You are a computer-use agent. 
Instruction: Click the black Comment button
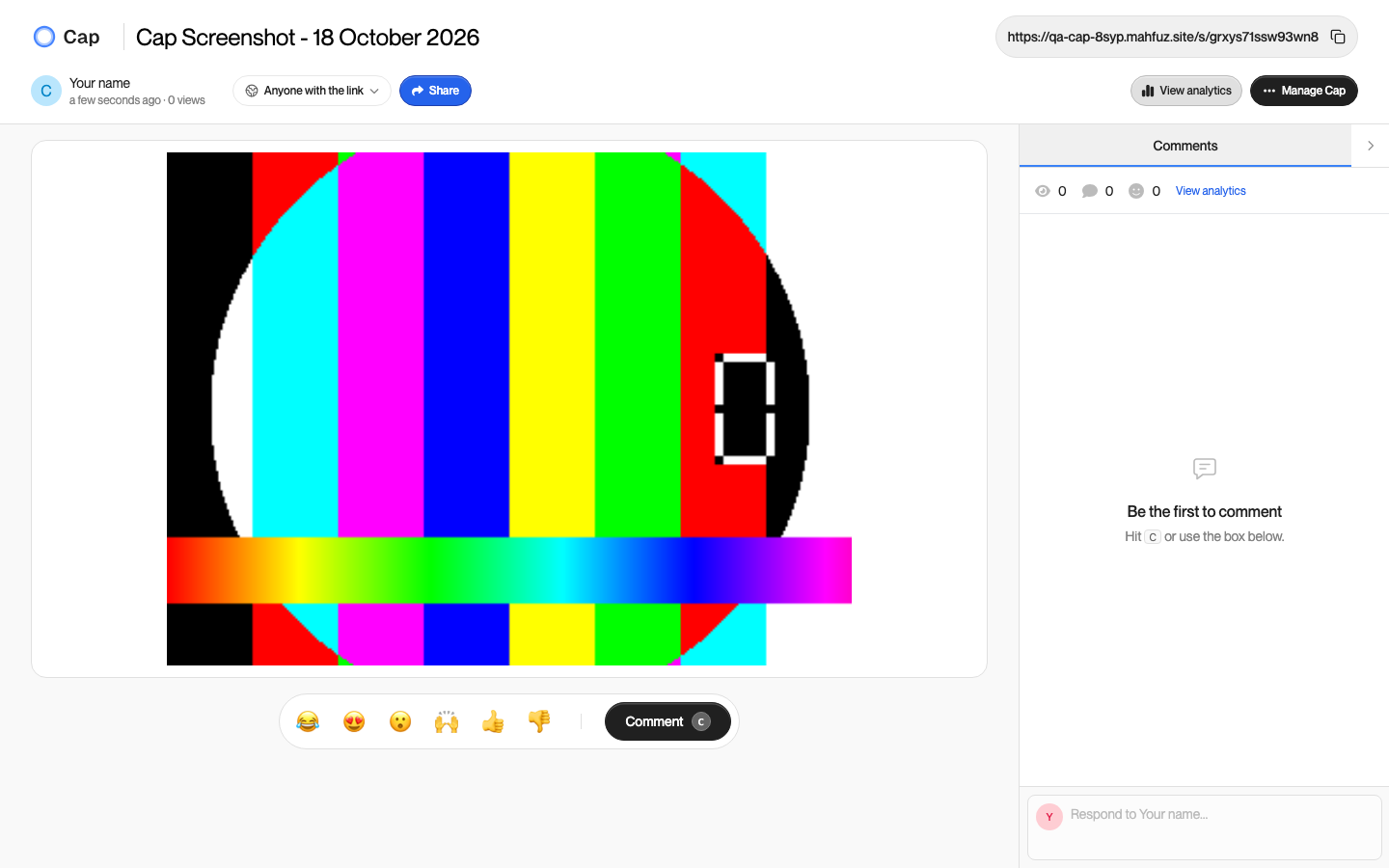click(667, 721)
